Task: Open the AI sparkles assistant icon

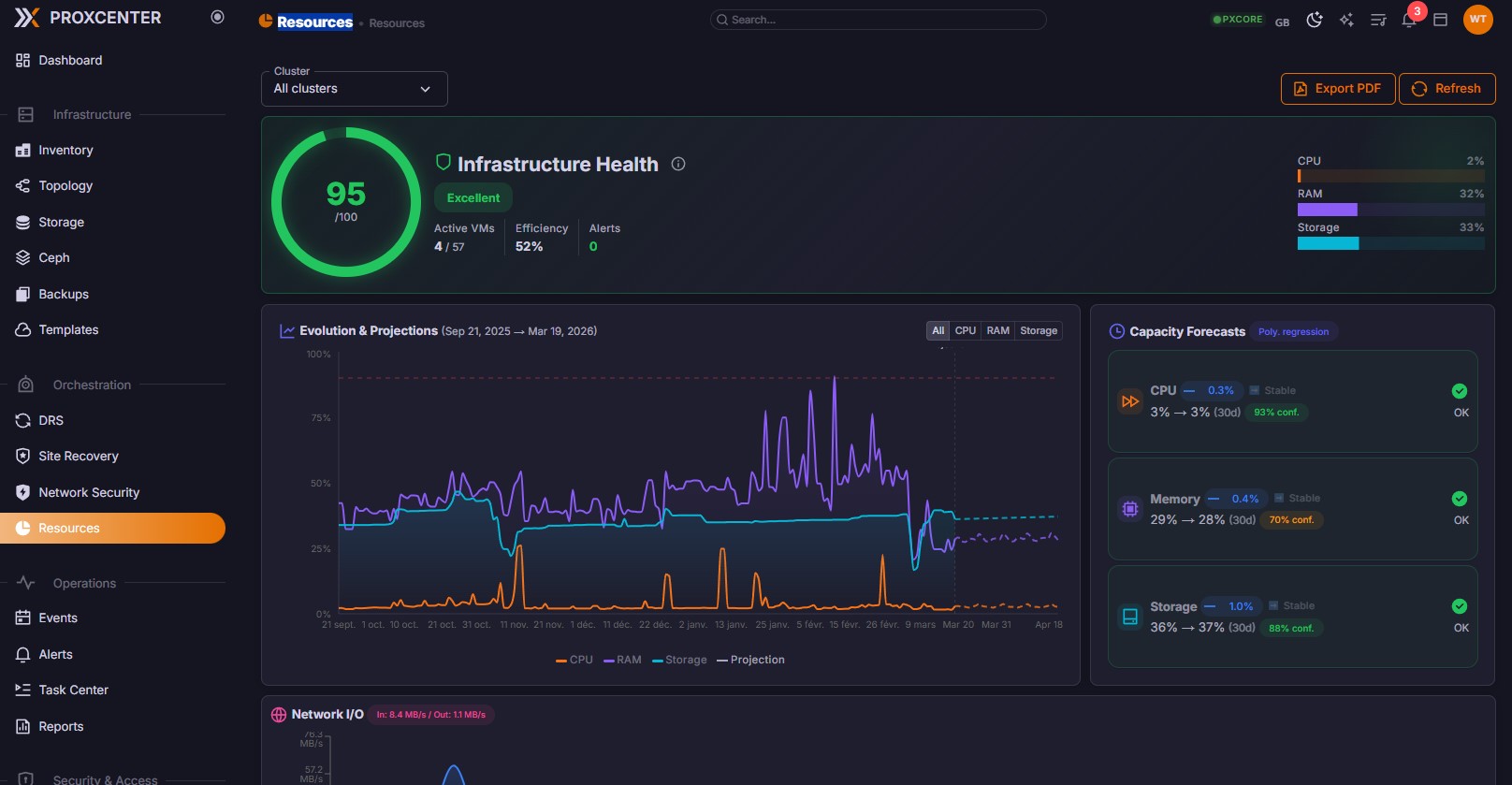Action: pos(1346,20)
